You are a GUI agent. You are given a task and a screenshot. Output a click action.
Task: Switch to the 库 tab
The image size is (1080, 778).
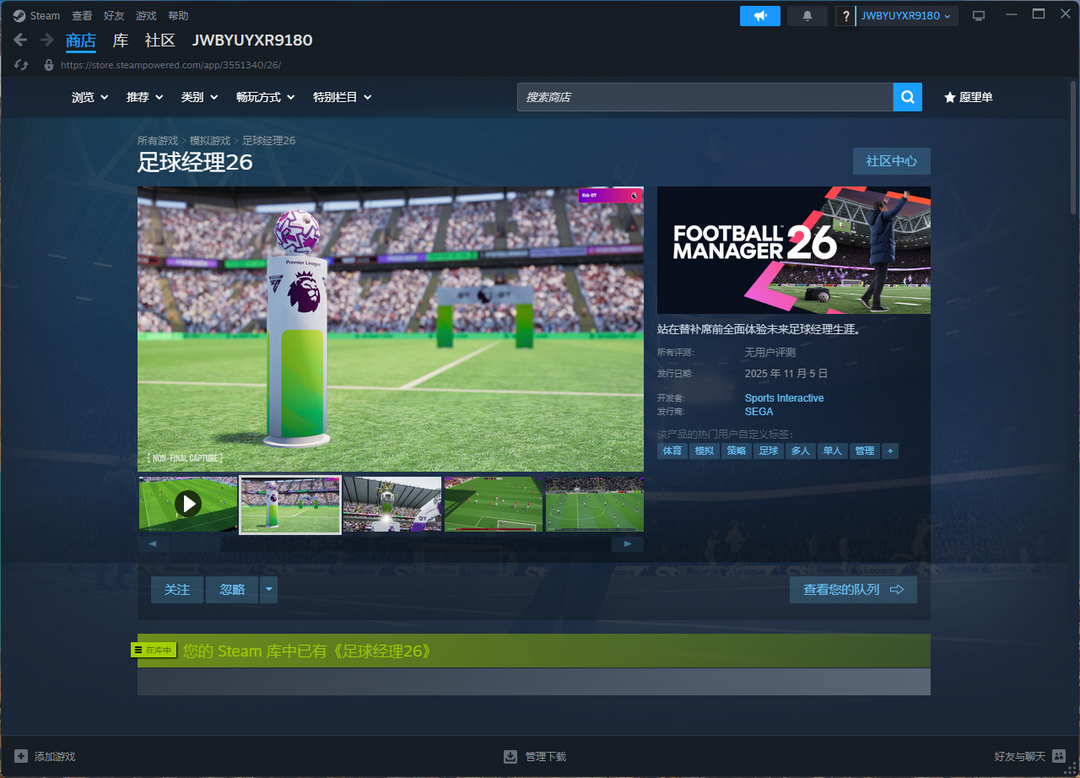click(x=120, y=40)
